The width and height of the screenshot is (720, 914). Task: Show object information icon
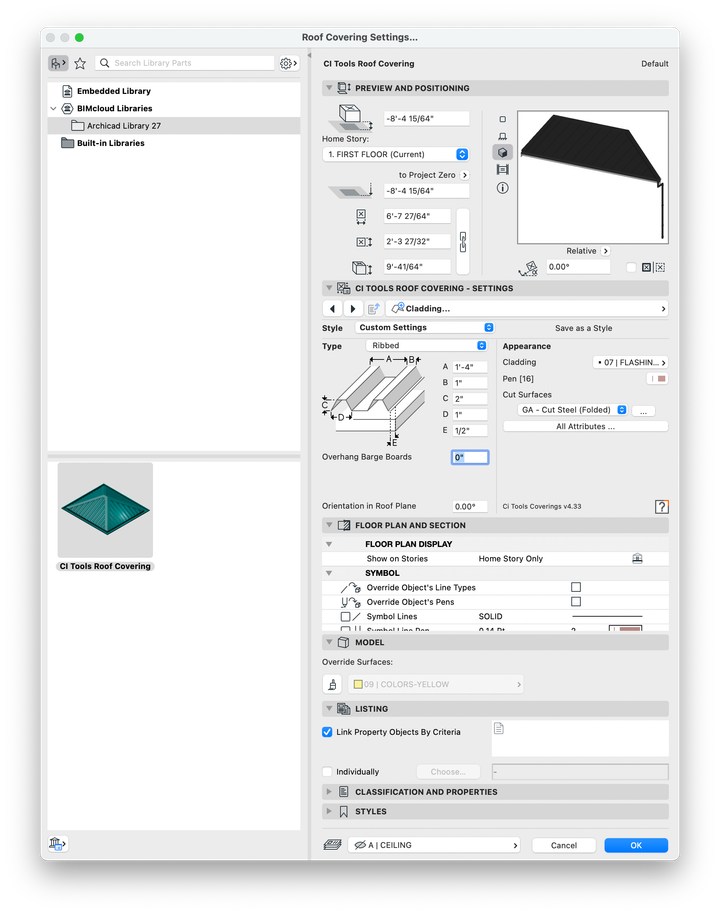point(503,188)
